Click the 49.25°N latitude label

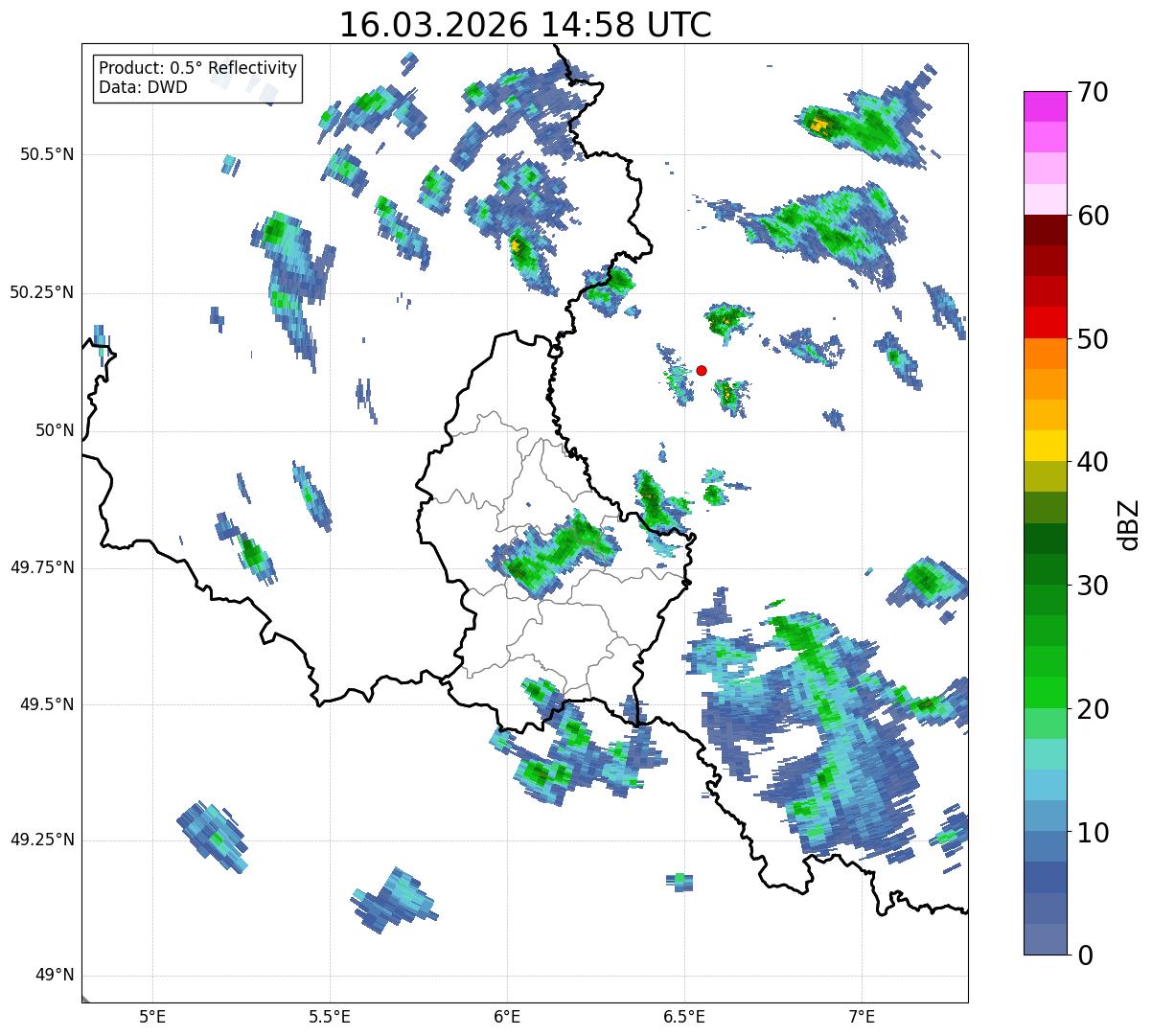42,840
